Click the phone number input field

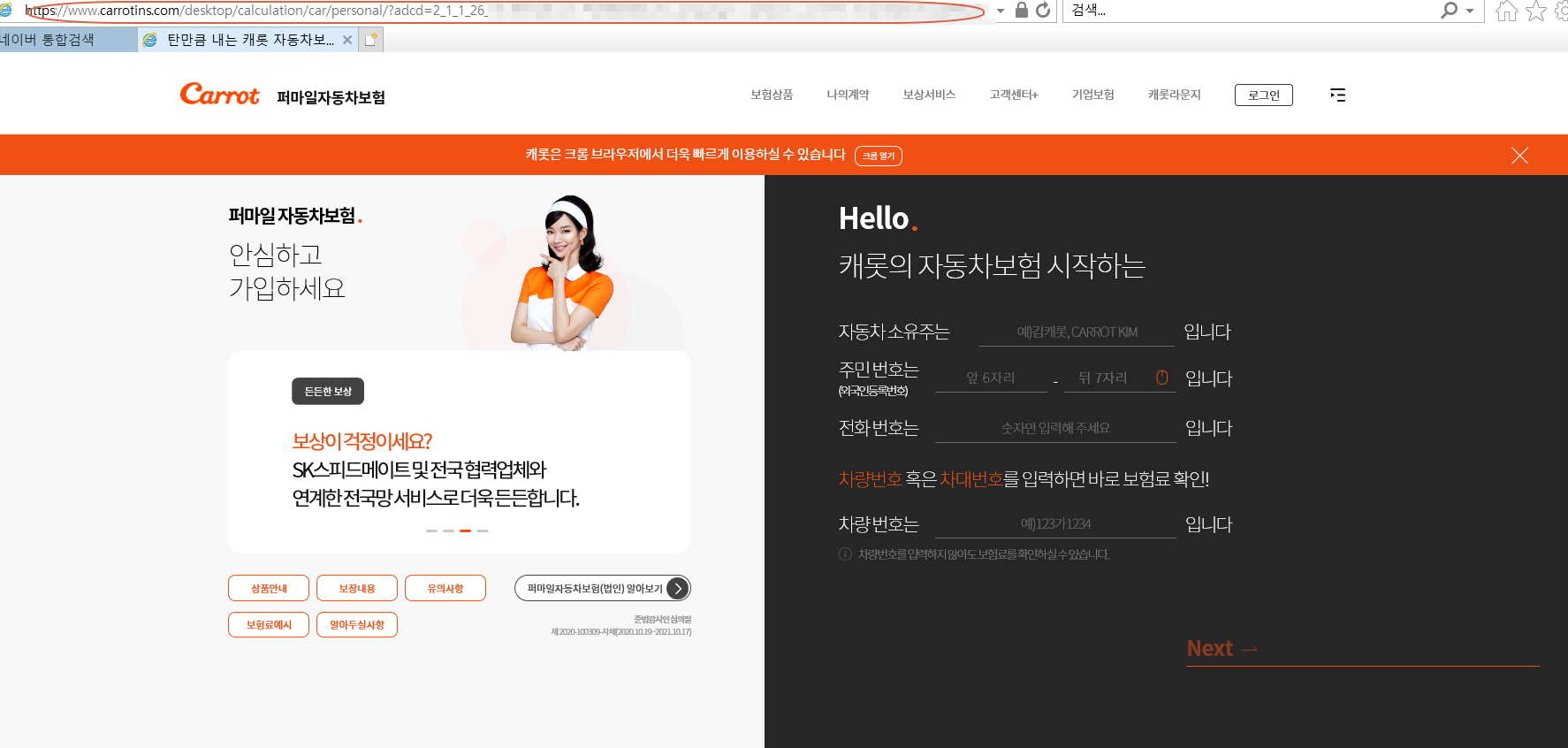(1055, 428)
